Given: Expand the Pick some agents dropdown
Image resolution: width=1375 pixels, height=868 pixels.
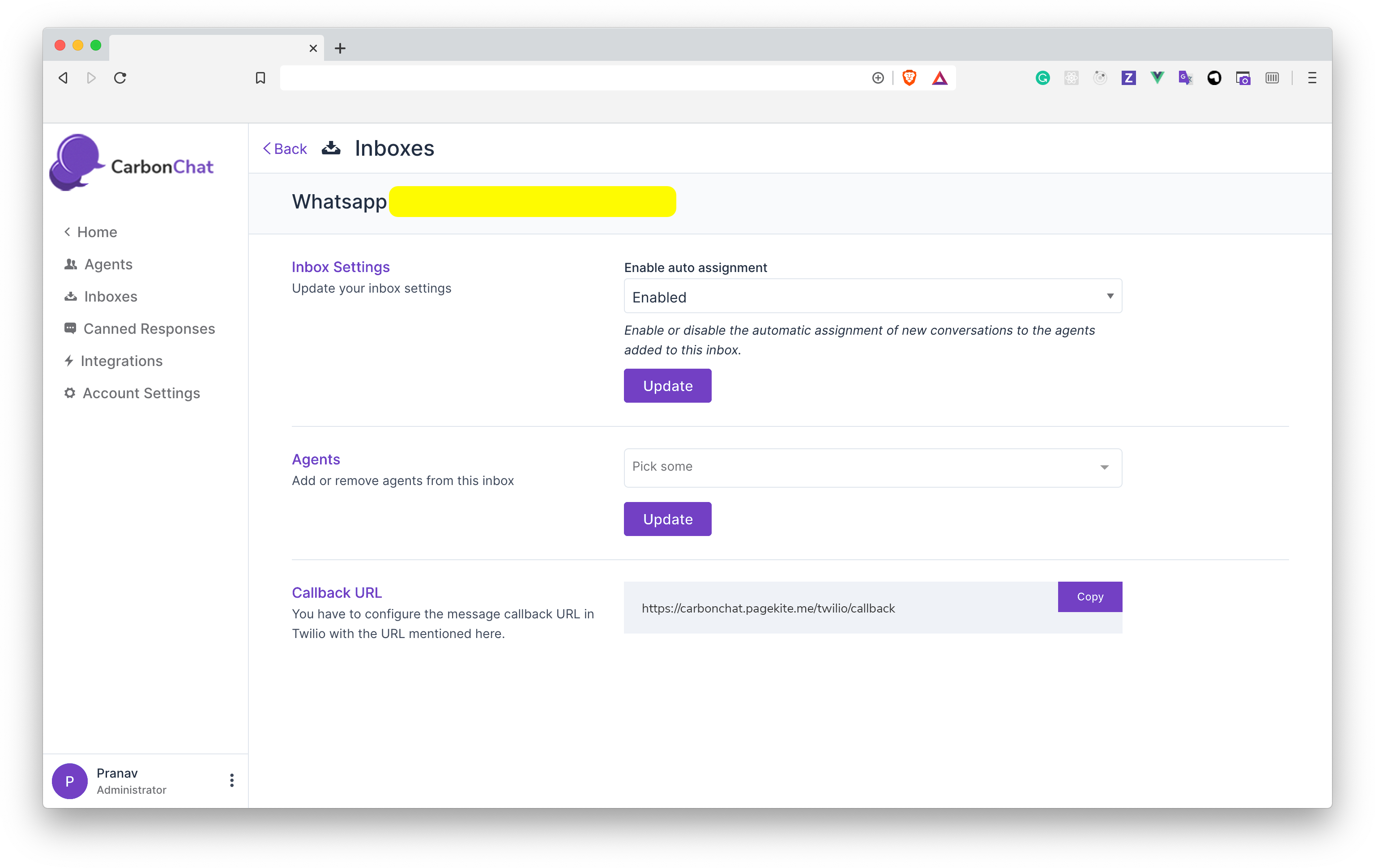Looking at the screenshot, I should point(872,468).
